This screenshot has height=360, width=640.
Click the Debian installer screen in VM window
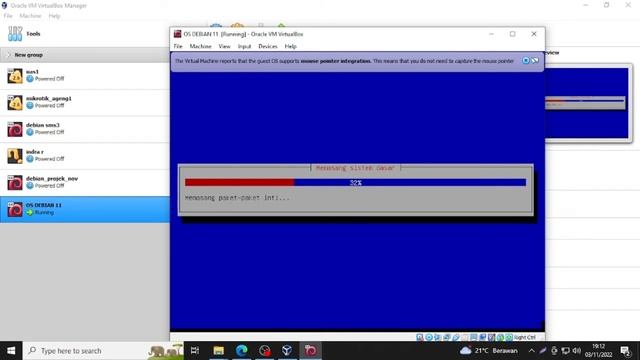point(357,200)
